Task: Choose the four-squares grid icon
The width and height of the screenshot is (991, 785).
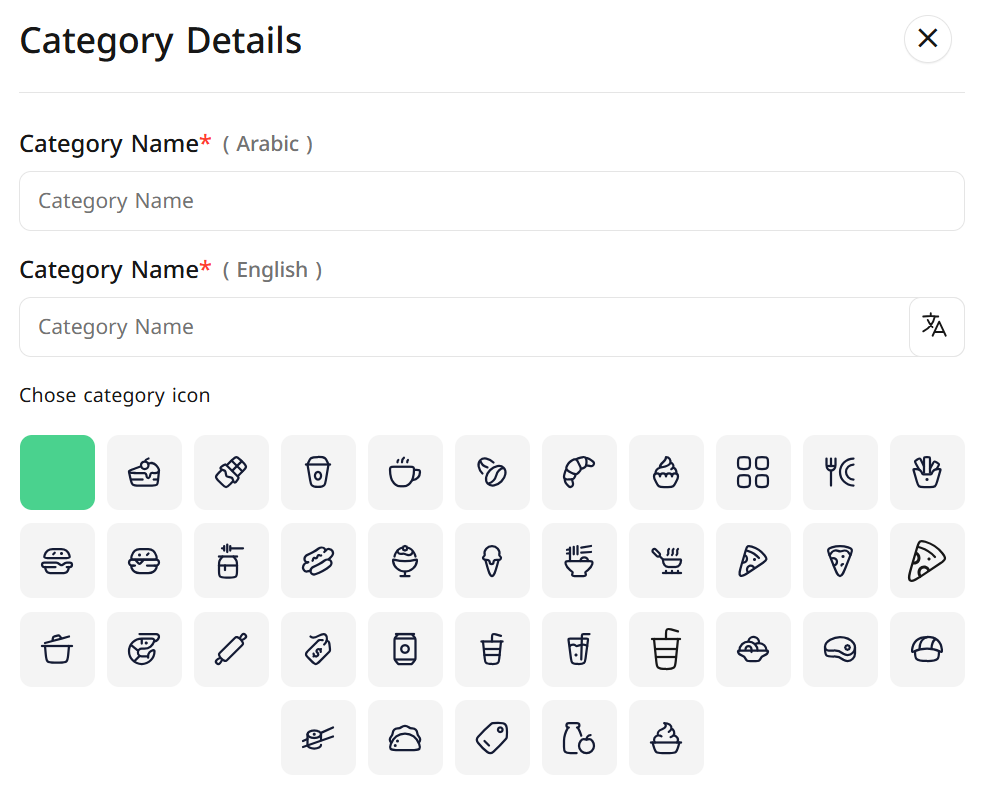Action: pyautogui.click(x=753, y=472)
